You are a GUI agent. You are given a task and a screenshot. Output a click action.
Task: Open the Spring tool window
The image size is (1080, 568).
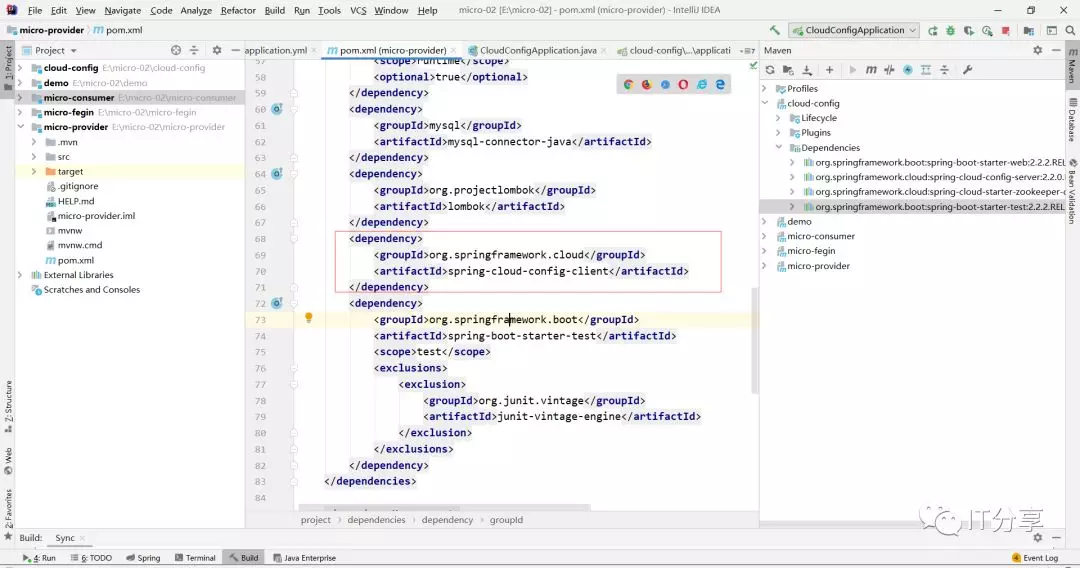pyautogui.click(x=143, y=558)
